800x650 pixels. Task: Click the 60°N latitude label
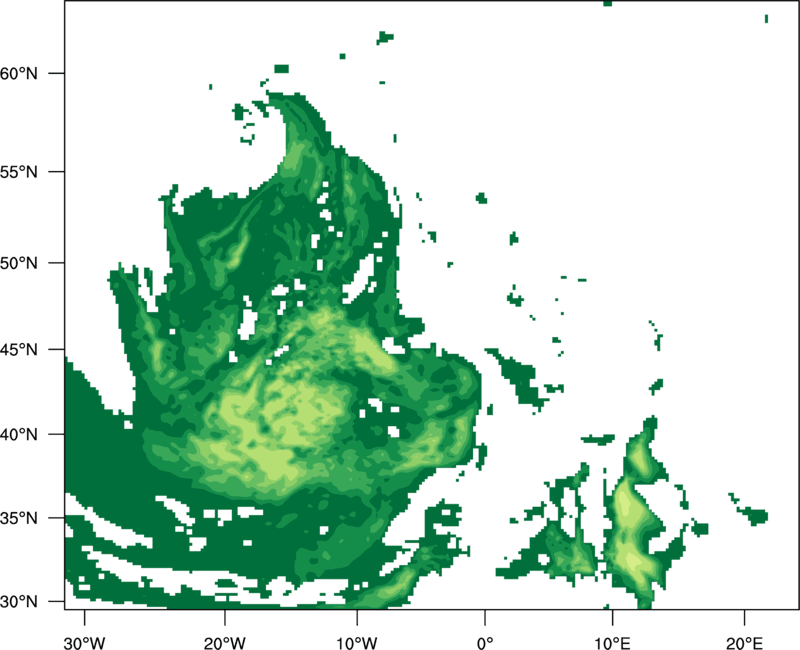[x=19, y=73]
